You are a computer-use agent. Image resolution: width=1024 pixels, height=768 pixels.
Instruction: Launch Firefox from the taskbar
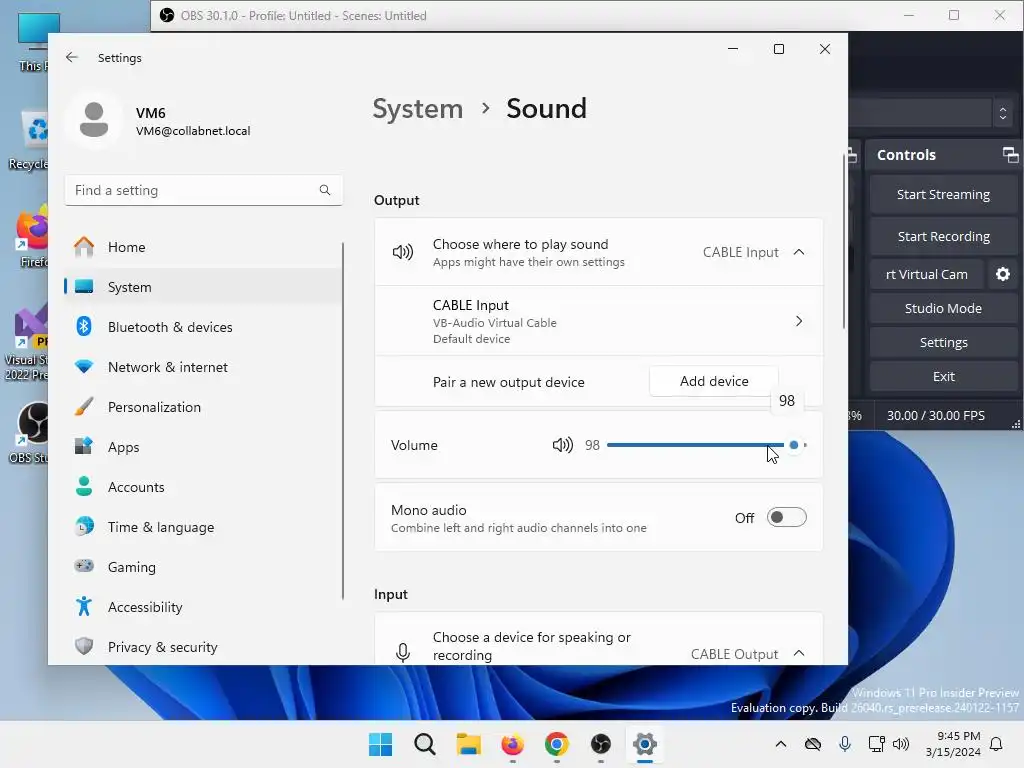click(513, 744)
